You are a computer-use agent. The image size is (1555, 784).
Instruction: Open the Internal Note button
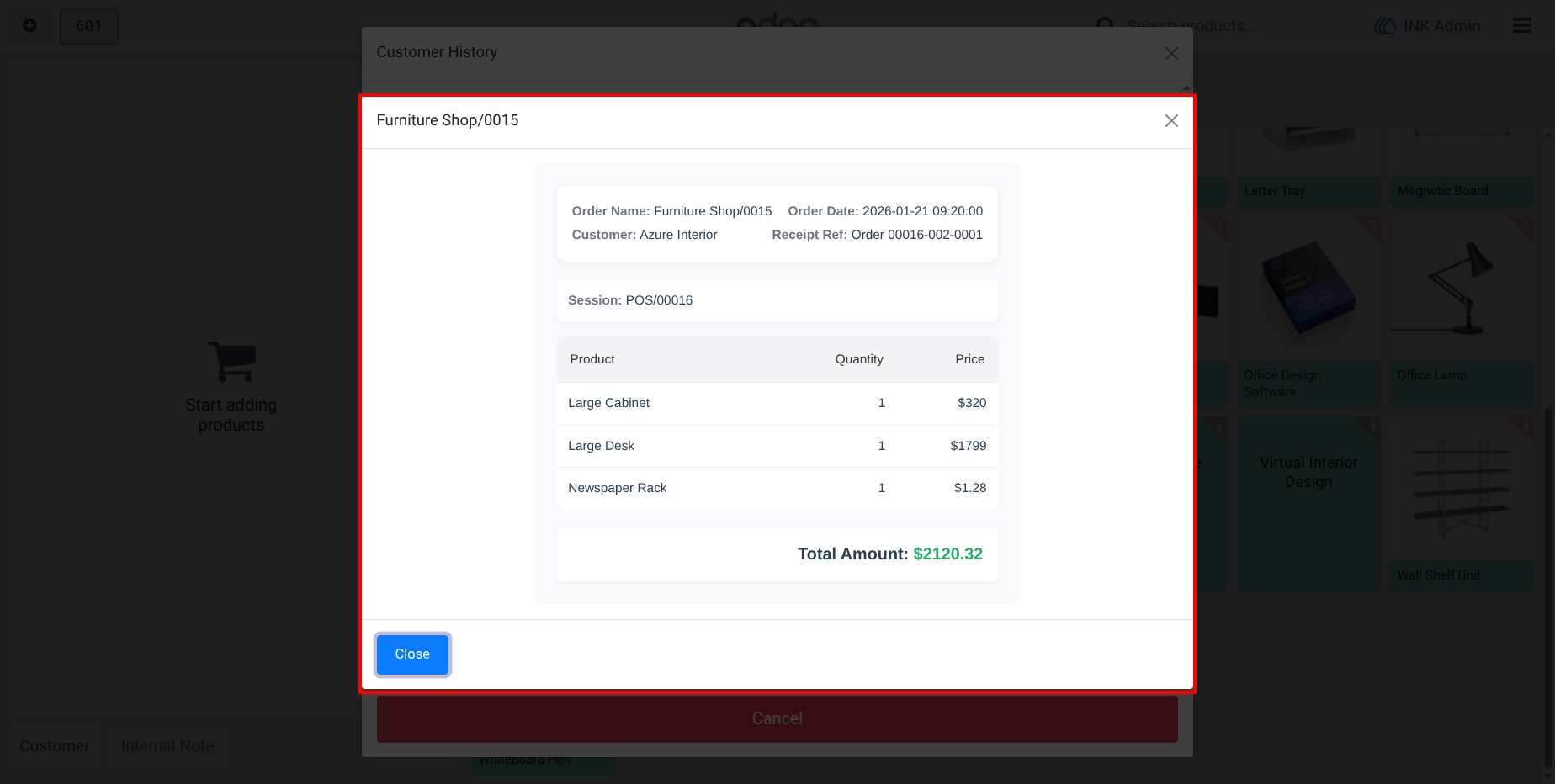tap(167, 746)
